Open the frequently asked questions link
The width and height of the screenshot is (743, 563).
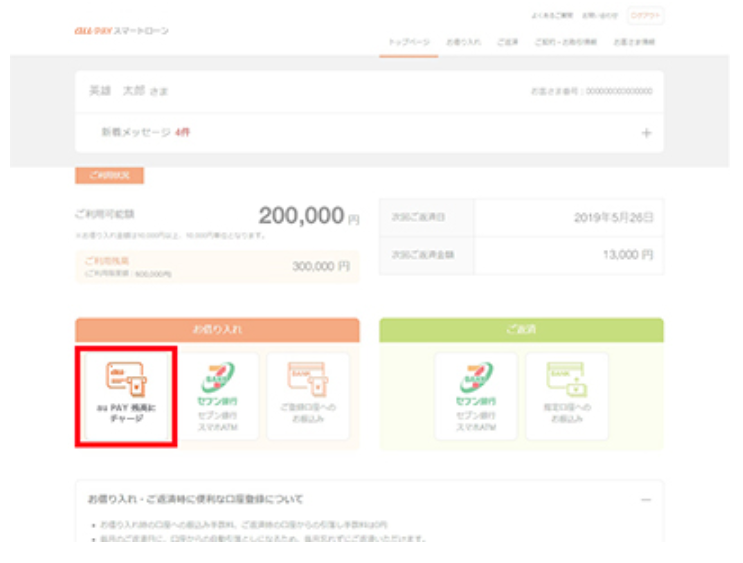[553, 16]
